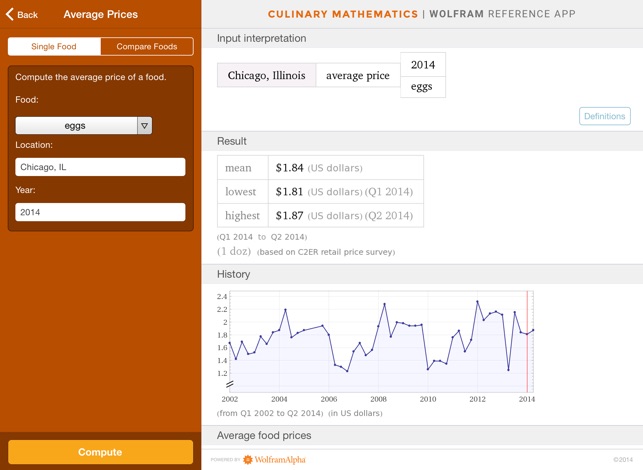
Task: Switch to the Compare Foods tab
Action: 147,46
